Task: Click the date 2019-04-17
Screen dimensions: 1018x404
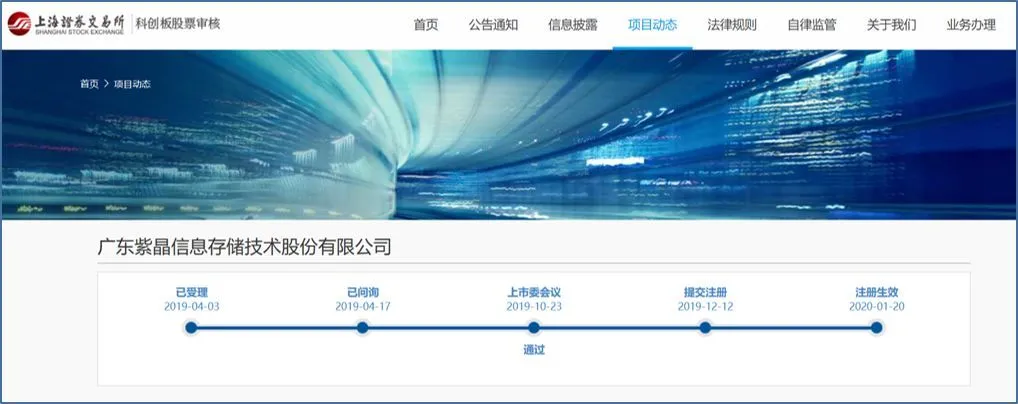Action: 363,307
